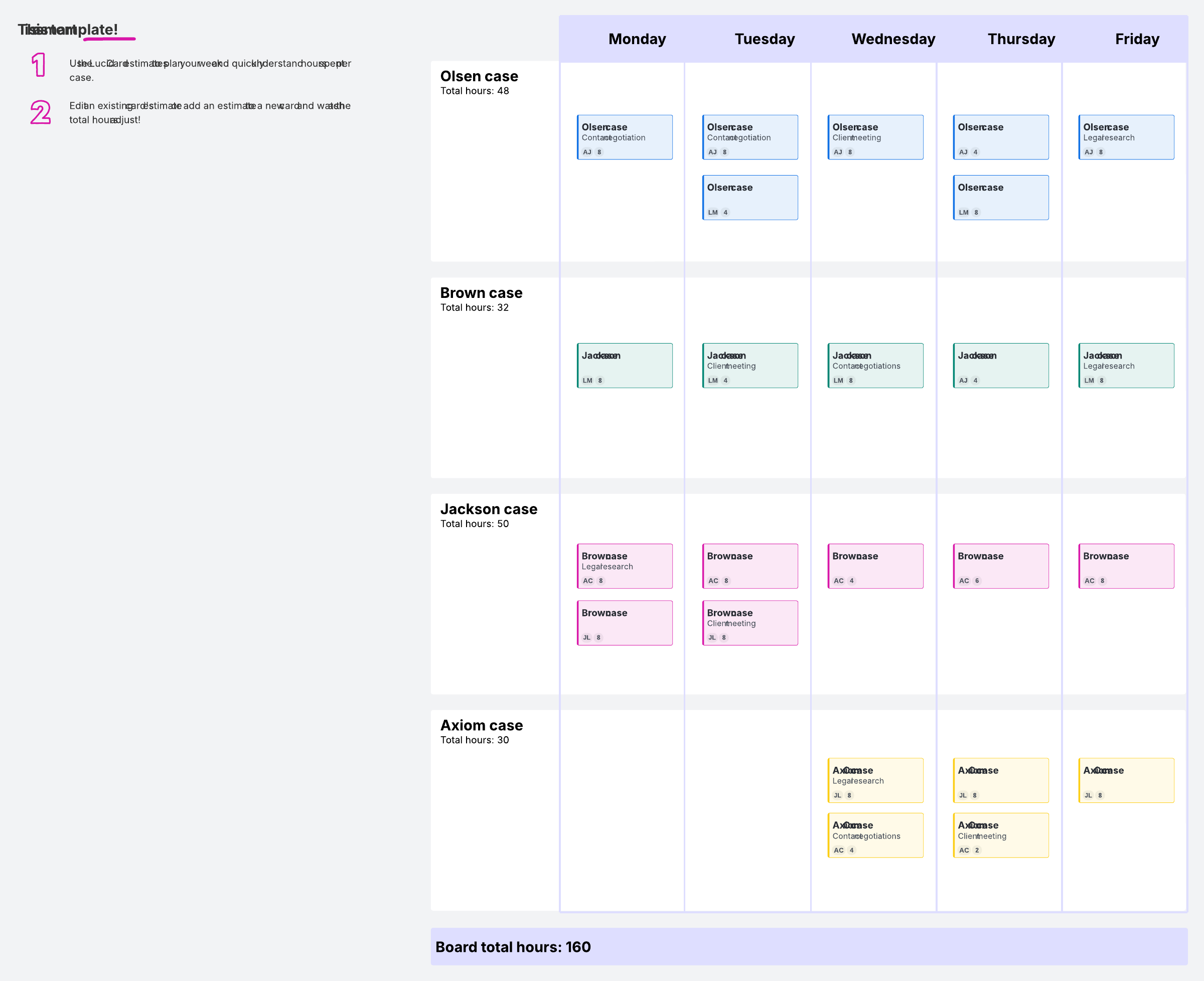The width and height of the screenshot is (1204, 981).
Task: Click the Jackson case Total hours: 50 text
Action: click(x=474, y=524)
